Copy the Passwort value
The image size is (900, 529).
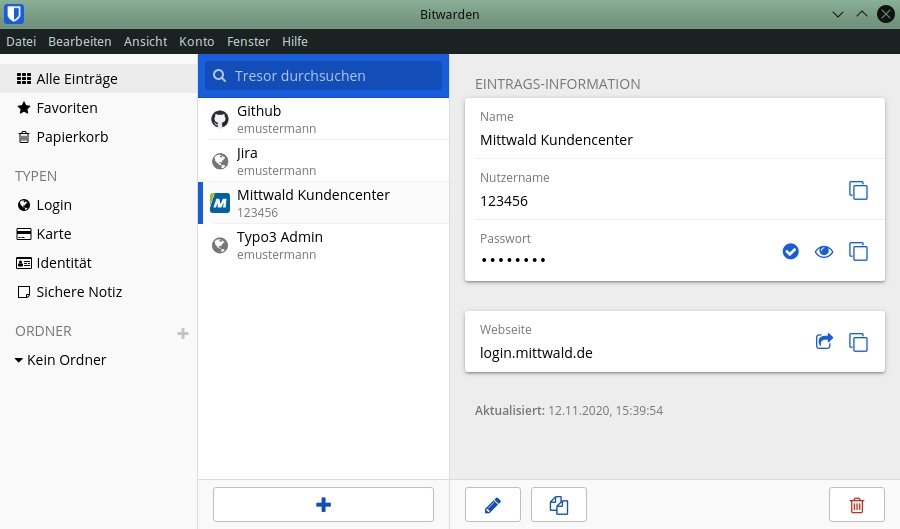pos(858,251)
